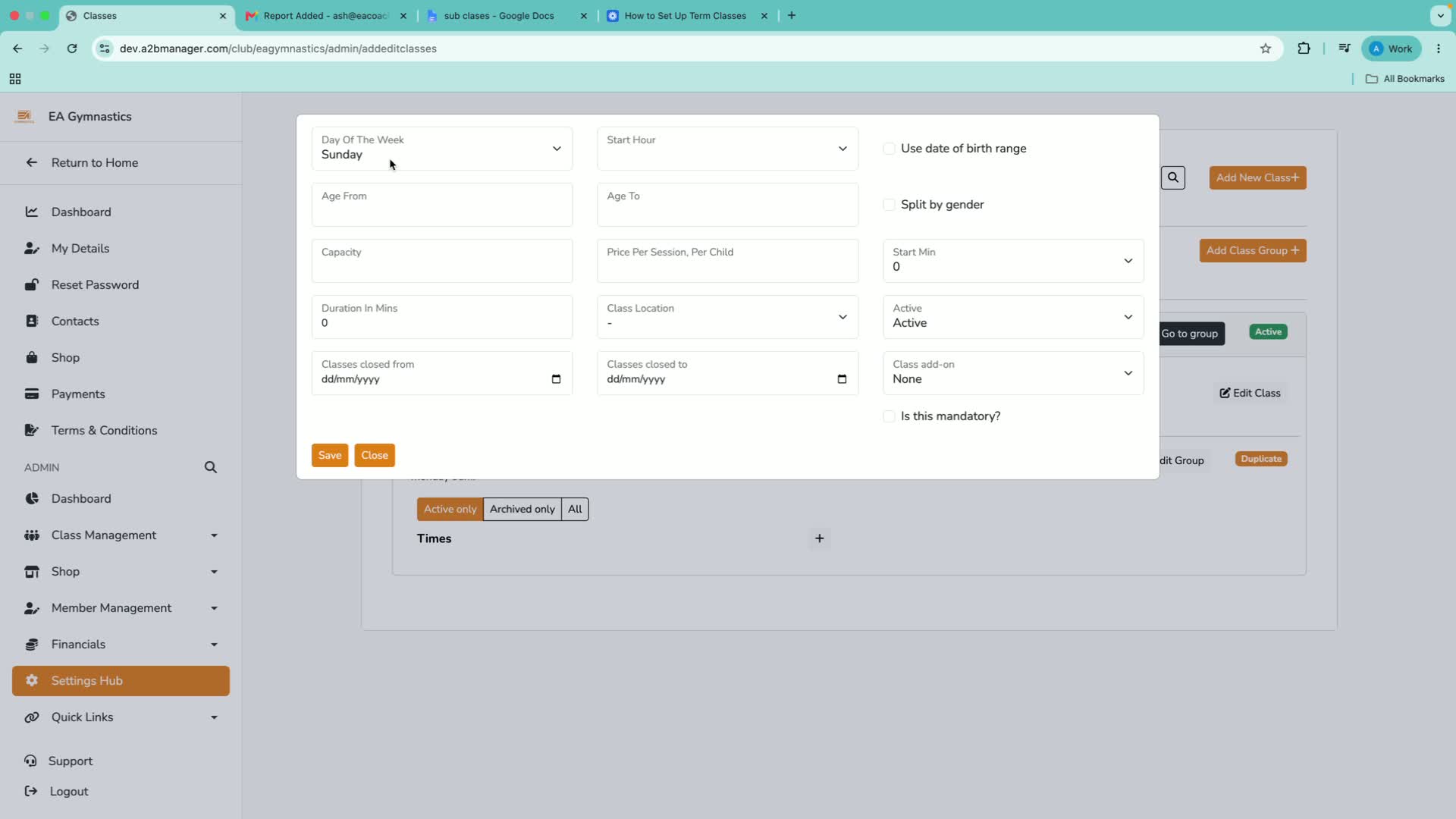Expand the Class Location dropdown

point(727,317)
